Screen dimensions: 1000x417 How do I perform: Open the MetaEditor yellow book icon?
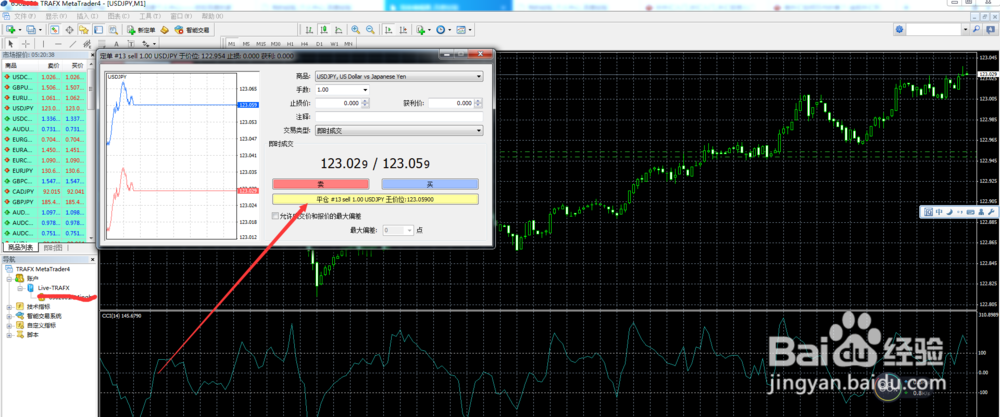164,29
